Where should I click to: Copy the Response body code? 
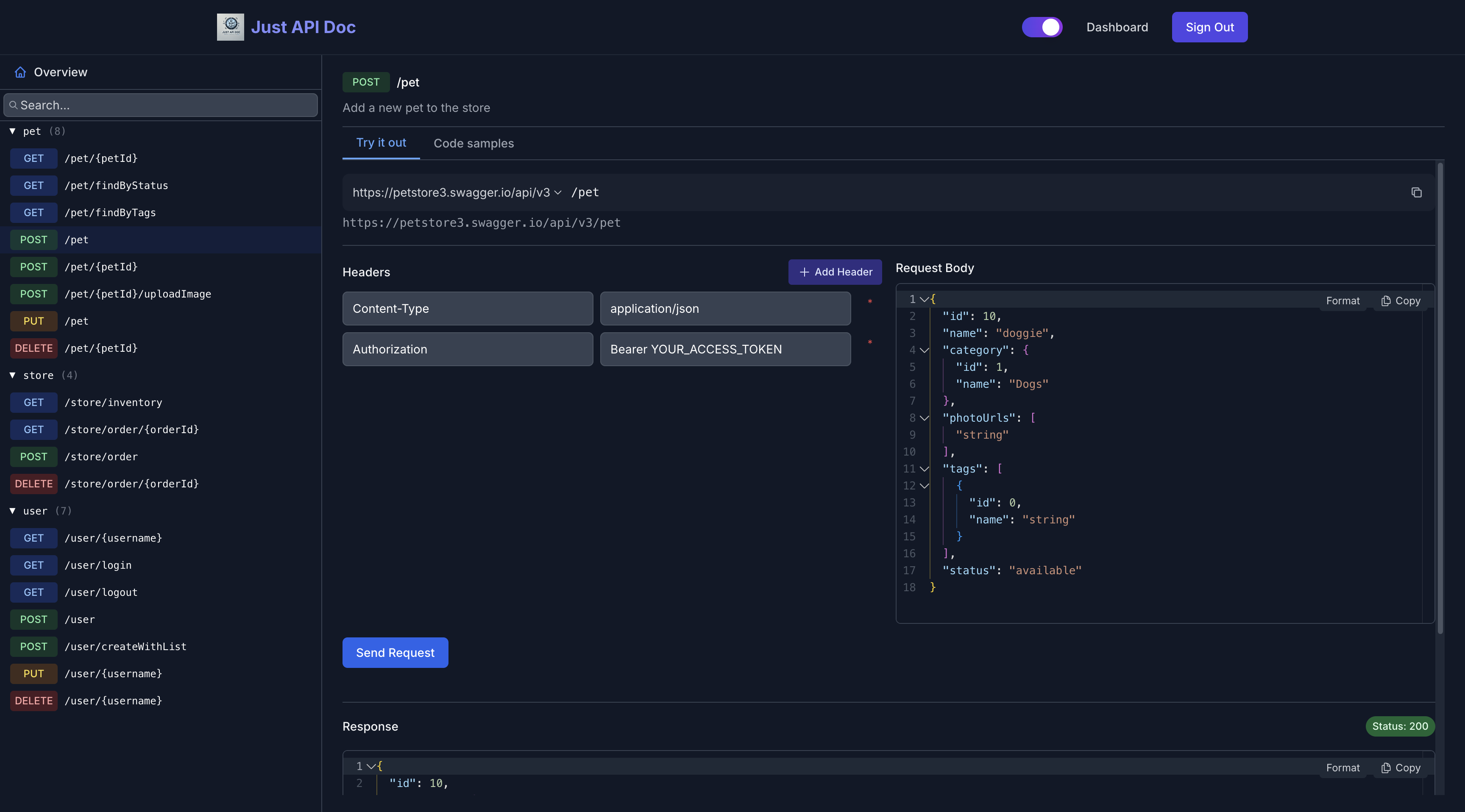pyautogui.click(x=1401, y=768)
